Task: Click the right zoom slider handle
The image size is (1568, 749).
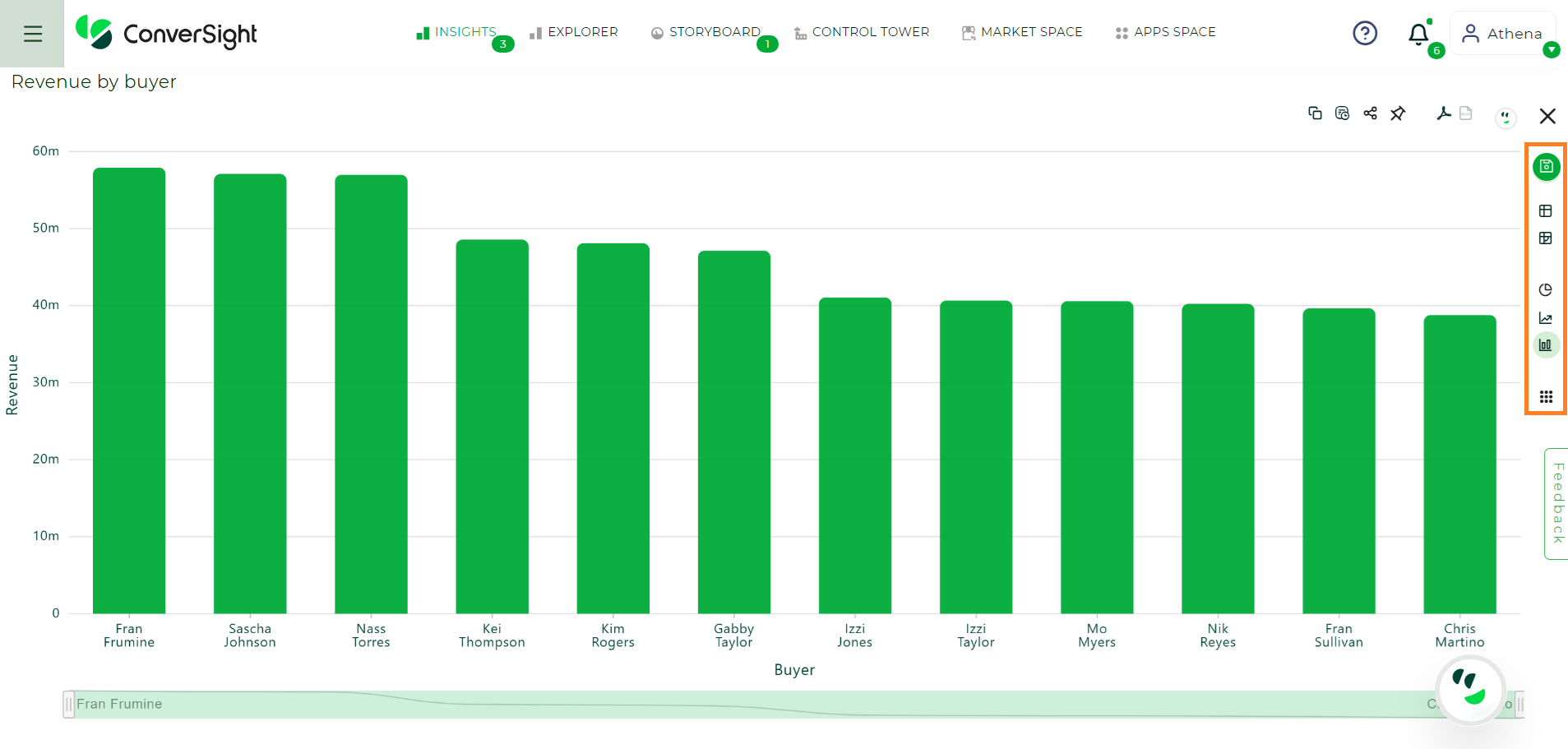Action: coord(1520,705)
